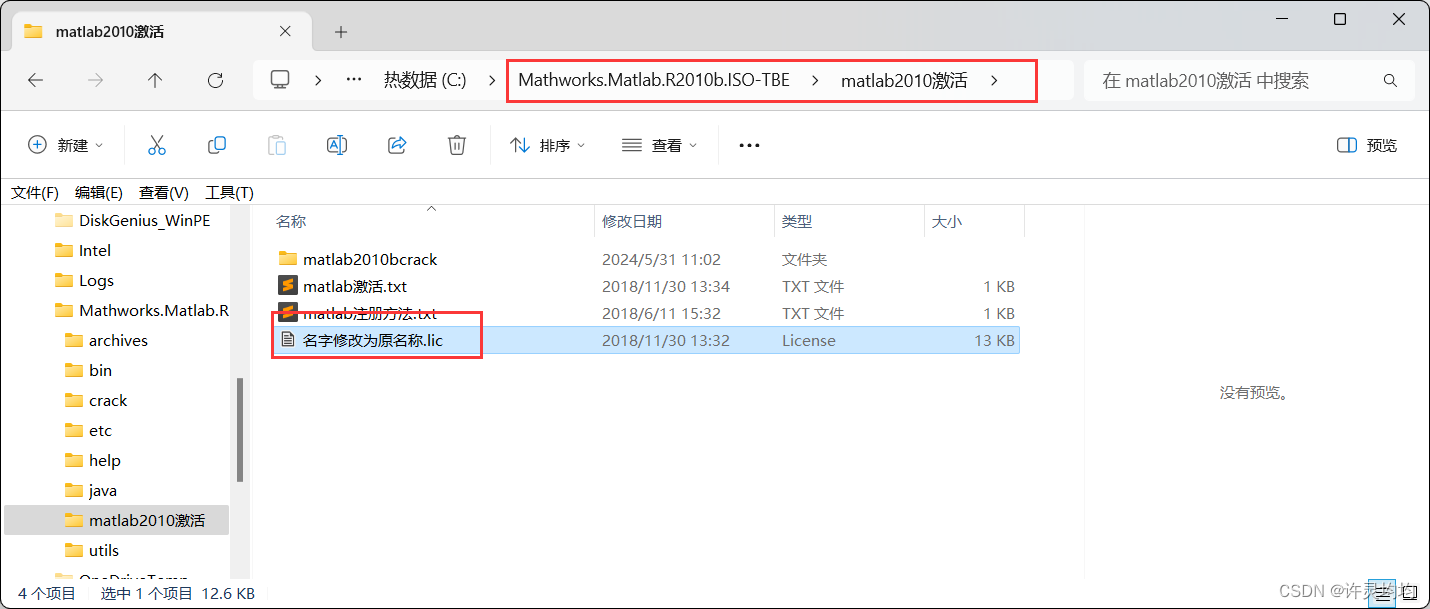Sort by 类型 column header
The width and height of the screenshot is (1430, 609).
tap(797, 221)
